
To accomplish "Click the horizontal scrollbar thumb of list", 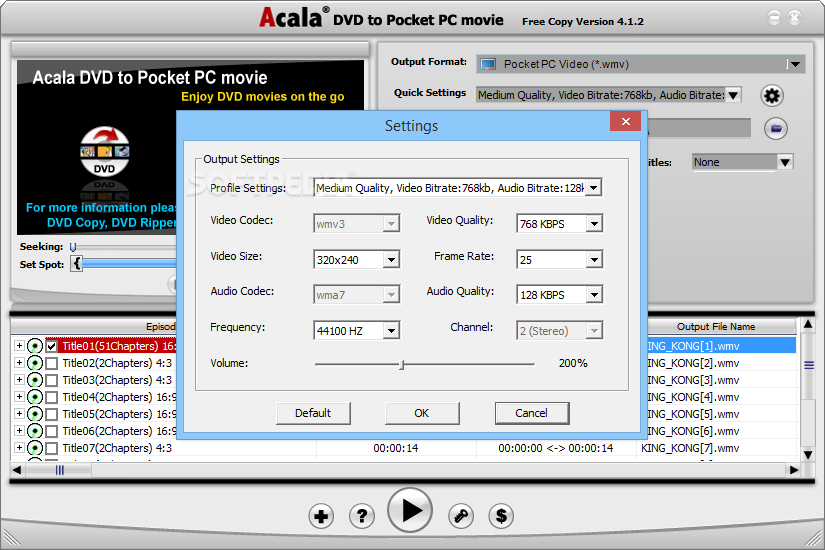I will (x=59, y=470).
